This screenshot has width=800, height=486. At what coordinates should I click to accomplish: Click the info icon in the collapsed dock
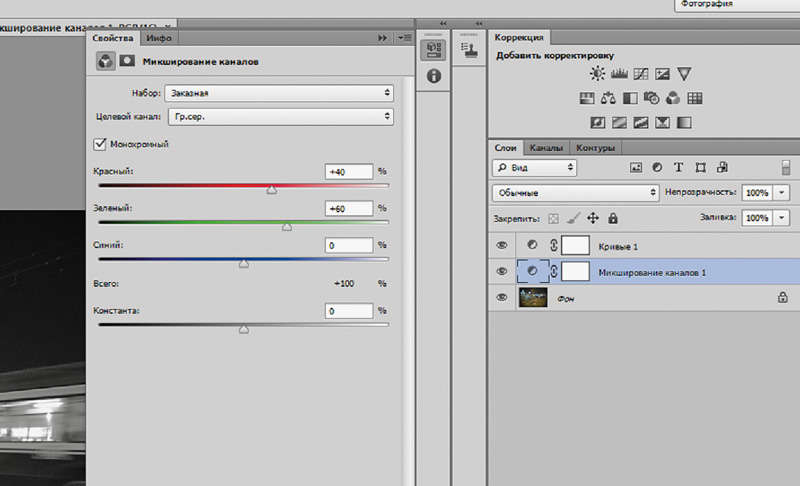pos(433,76)
